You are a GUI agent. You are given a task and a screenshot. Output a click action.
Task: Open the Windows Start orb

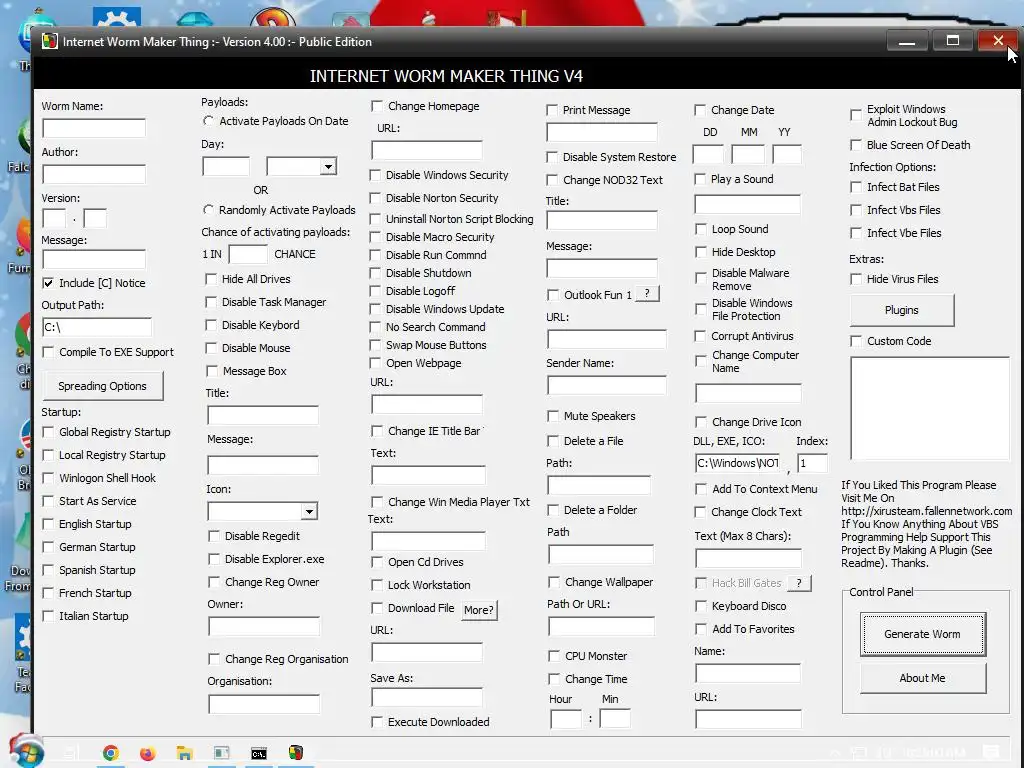[27, 752]
